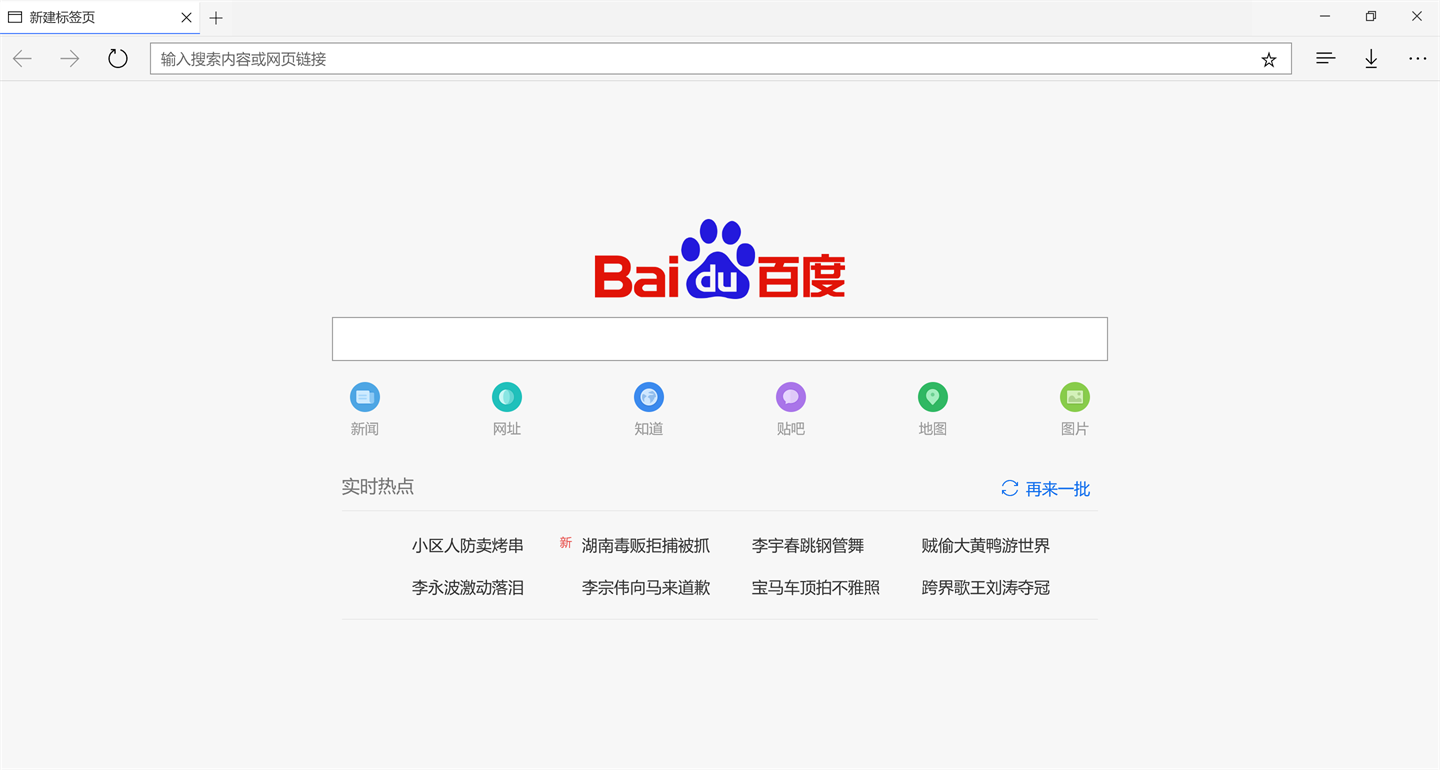Add a new tab with plus icon
Viewport: 1440px width, 770px height.
click(x=216, y=18)
